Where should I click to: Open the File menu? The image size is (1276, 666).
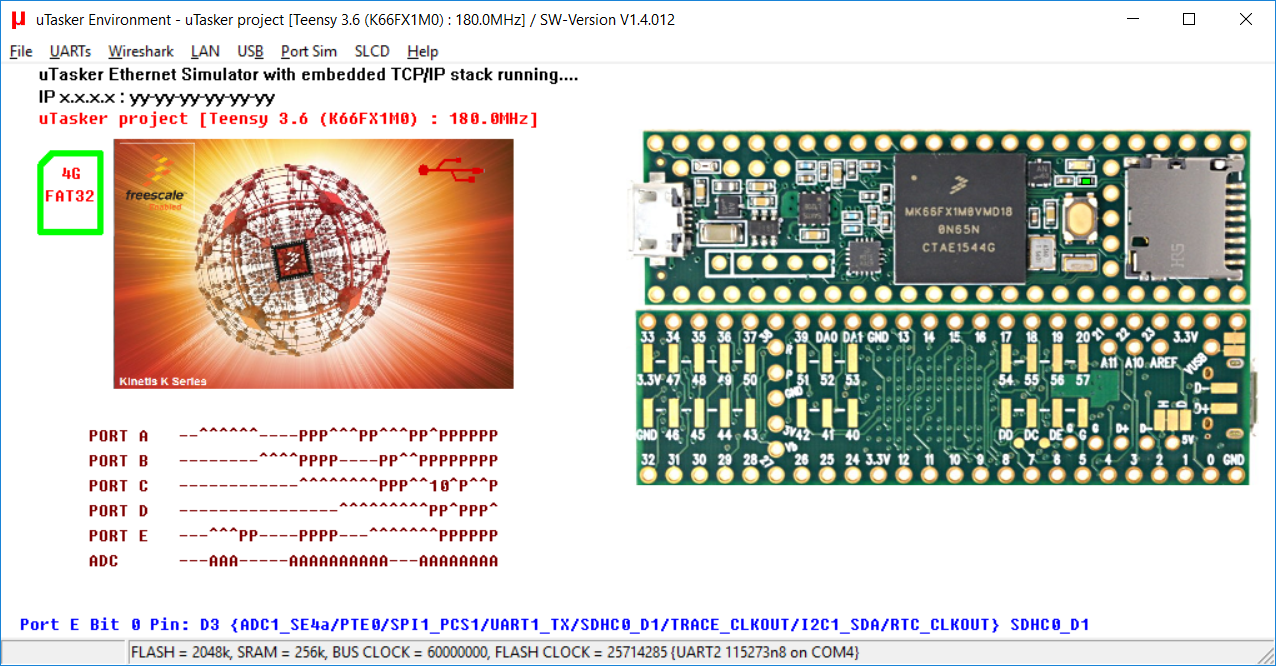pos(21,51)
